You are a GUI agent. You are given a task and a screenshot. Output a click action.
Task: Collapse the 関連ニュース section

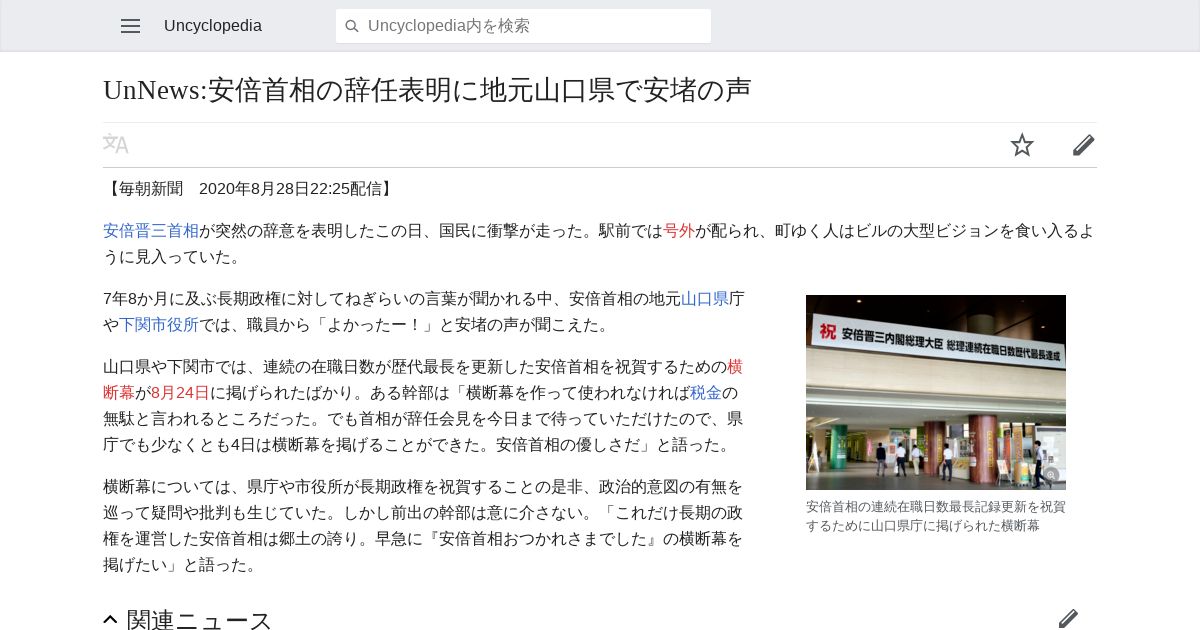[x=110, y=620]
